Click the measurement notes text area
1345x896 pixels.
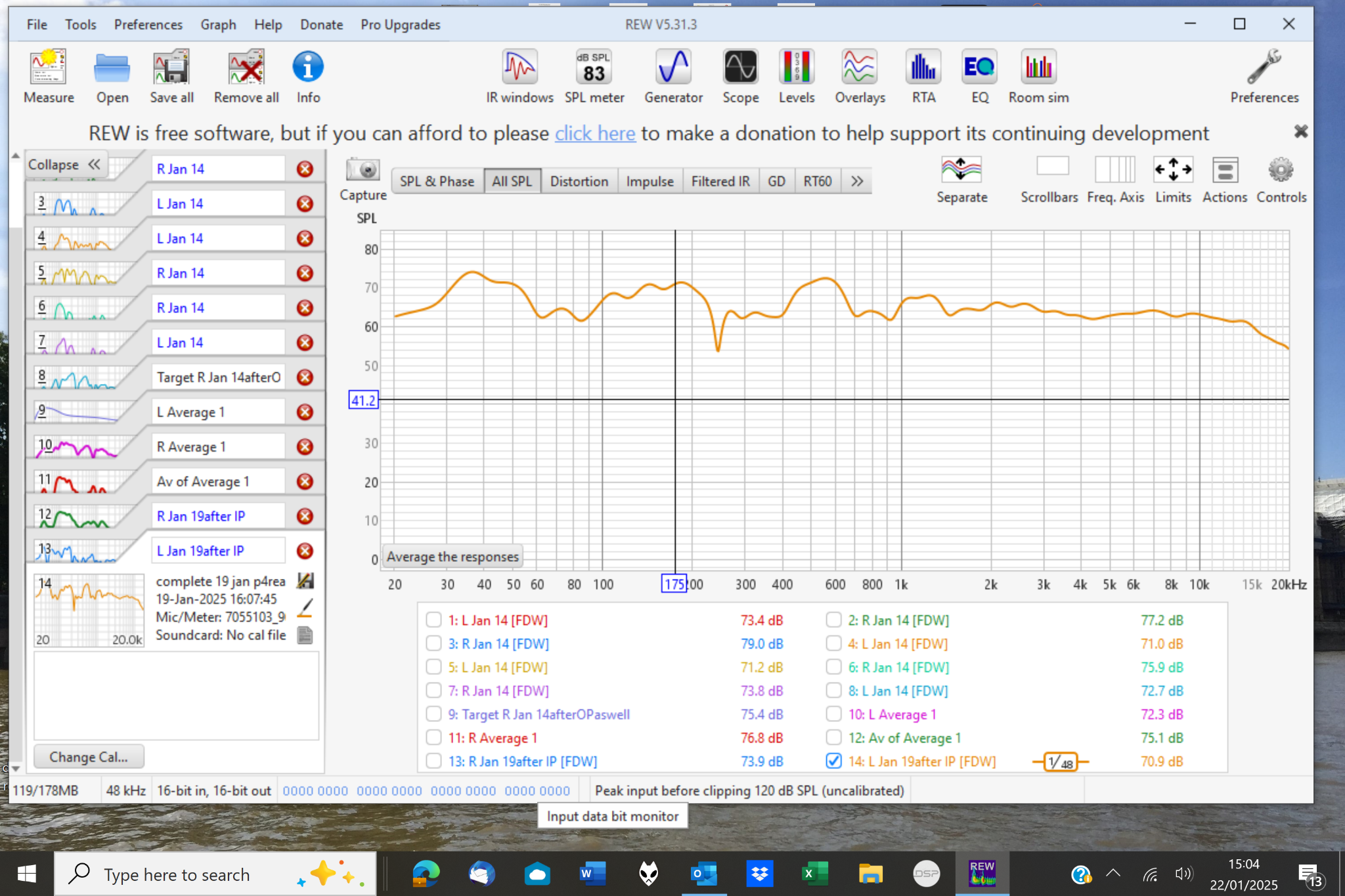(x=176, y=696)
